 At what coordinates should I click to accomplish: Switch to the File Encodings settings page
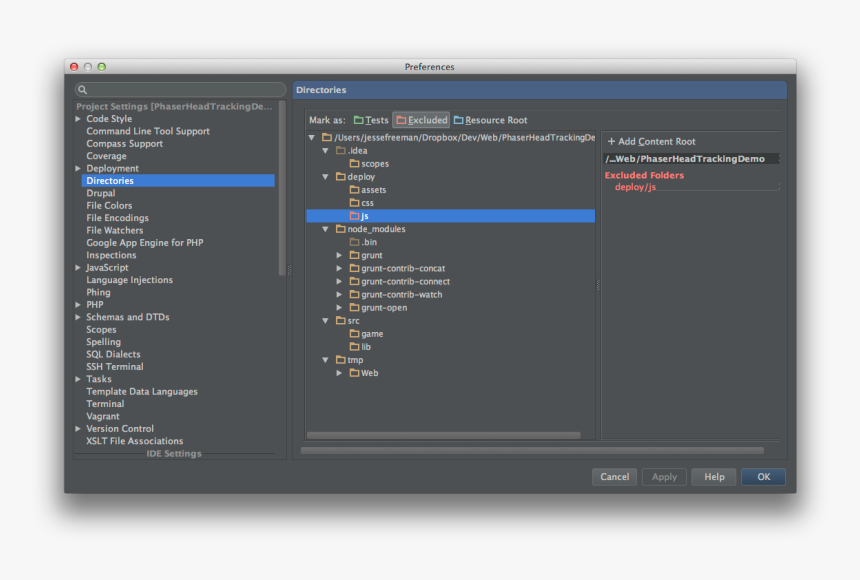(x=116, y=217)
